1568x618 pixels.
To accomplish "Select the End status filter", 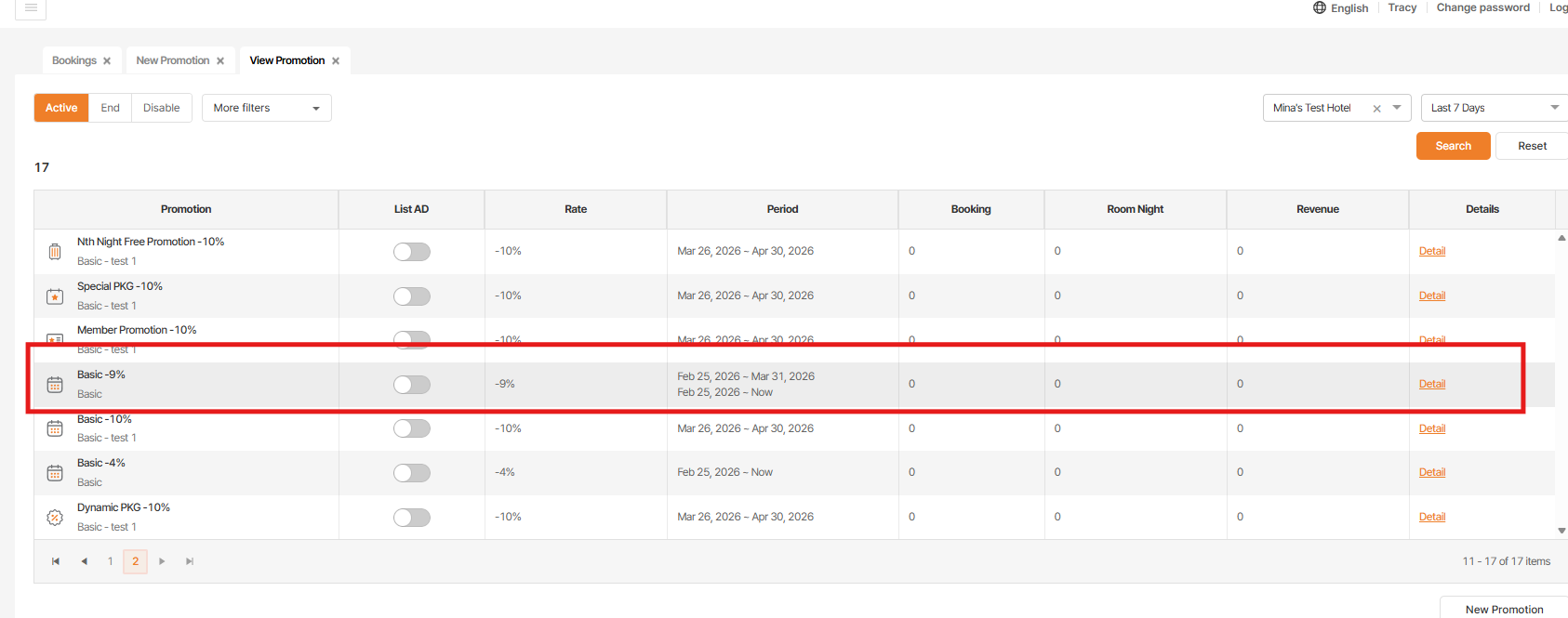I will [x=110, y=108].
